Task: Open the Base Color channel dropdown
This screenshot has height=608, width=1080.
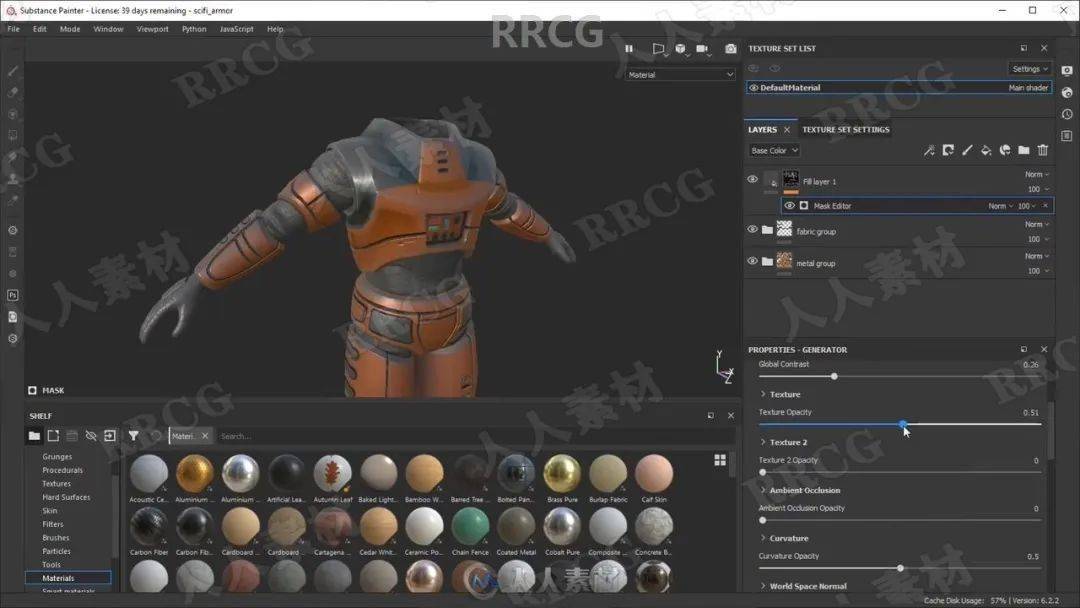Action: tap(774, 151)
